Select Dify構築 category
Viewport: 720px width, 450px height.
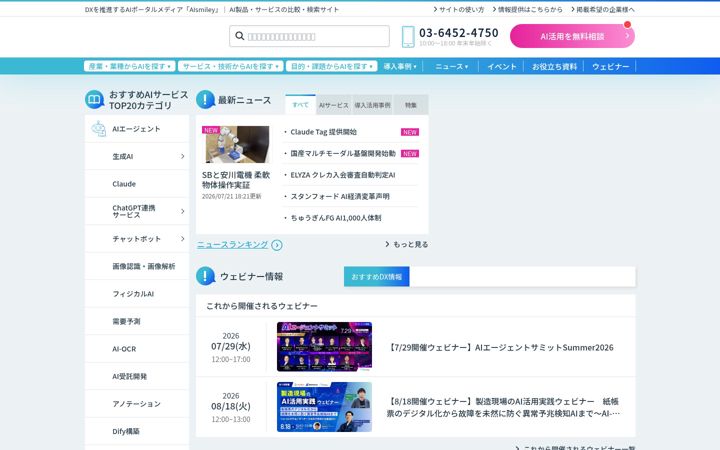(x=137, y=432)
